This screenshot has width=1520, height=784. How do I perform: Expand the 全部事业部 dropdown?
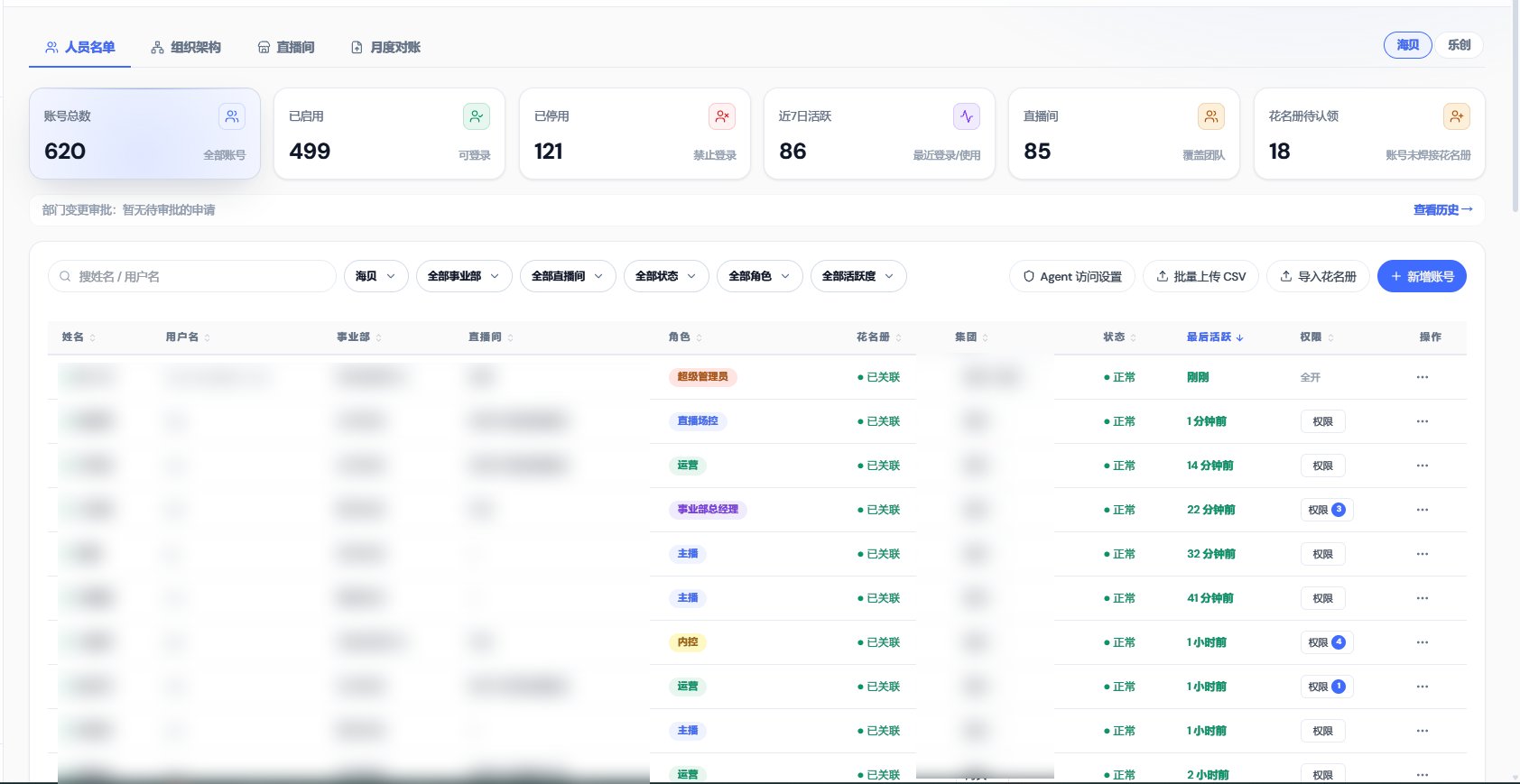pyautogui.click(x=464, y=276)
